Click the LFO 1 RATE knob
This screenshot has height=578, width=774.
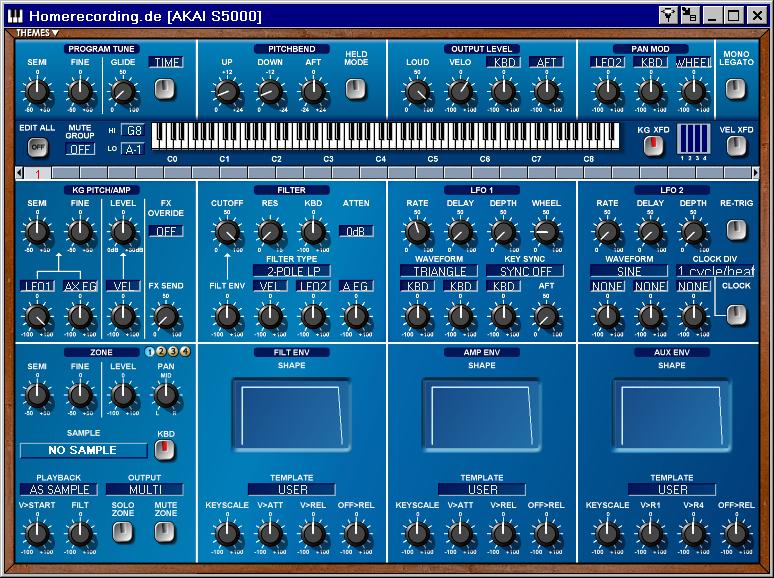[x=417, y=232]
